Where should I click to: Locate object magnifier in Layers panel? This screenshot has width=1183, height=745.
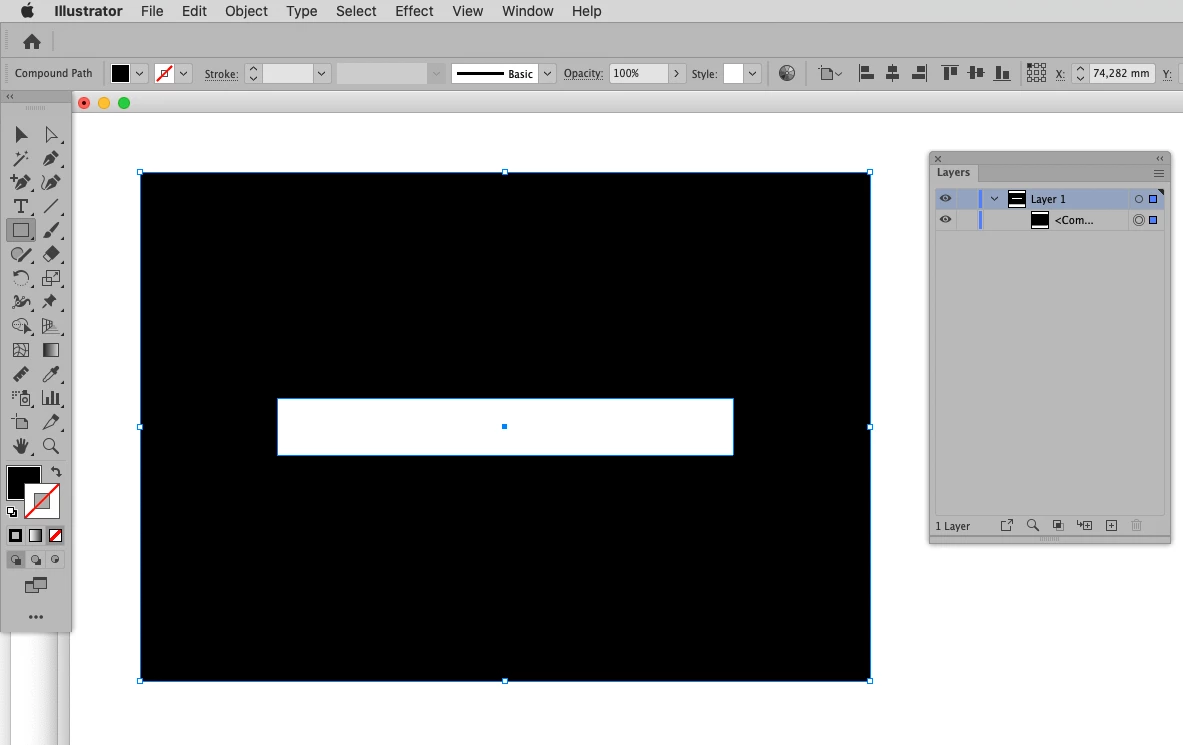click(x=1033, y=525)
